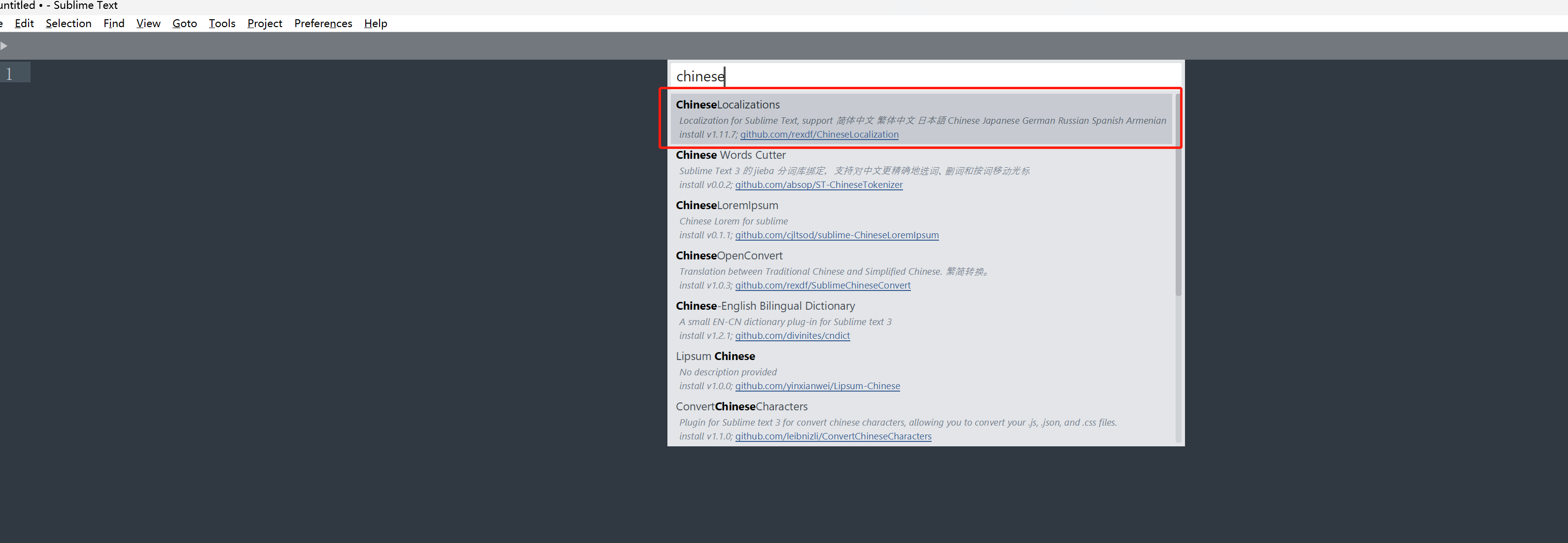The image size is (1568, 543).
Task: Select Chinese-English Bilingual Dictionary package
Action: (922, 320)
